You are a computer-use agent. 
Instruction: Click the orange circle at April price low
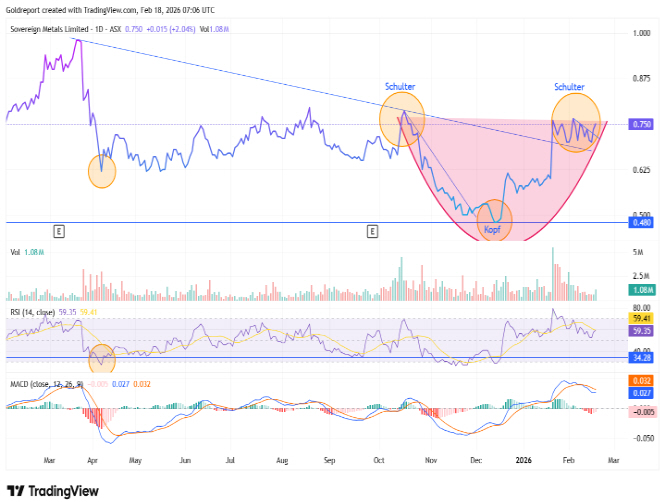tap(102, 171)
